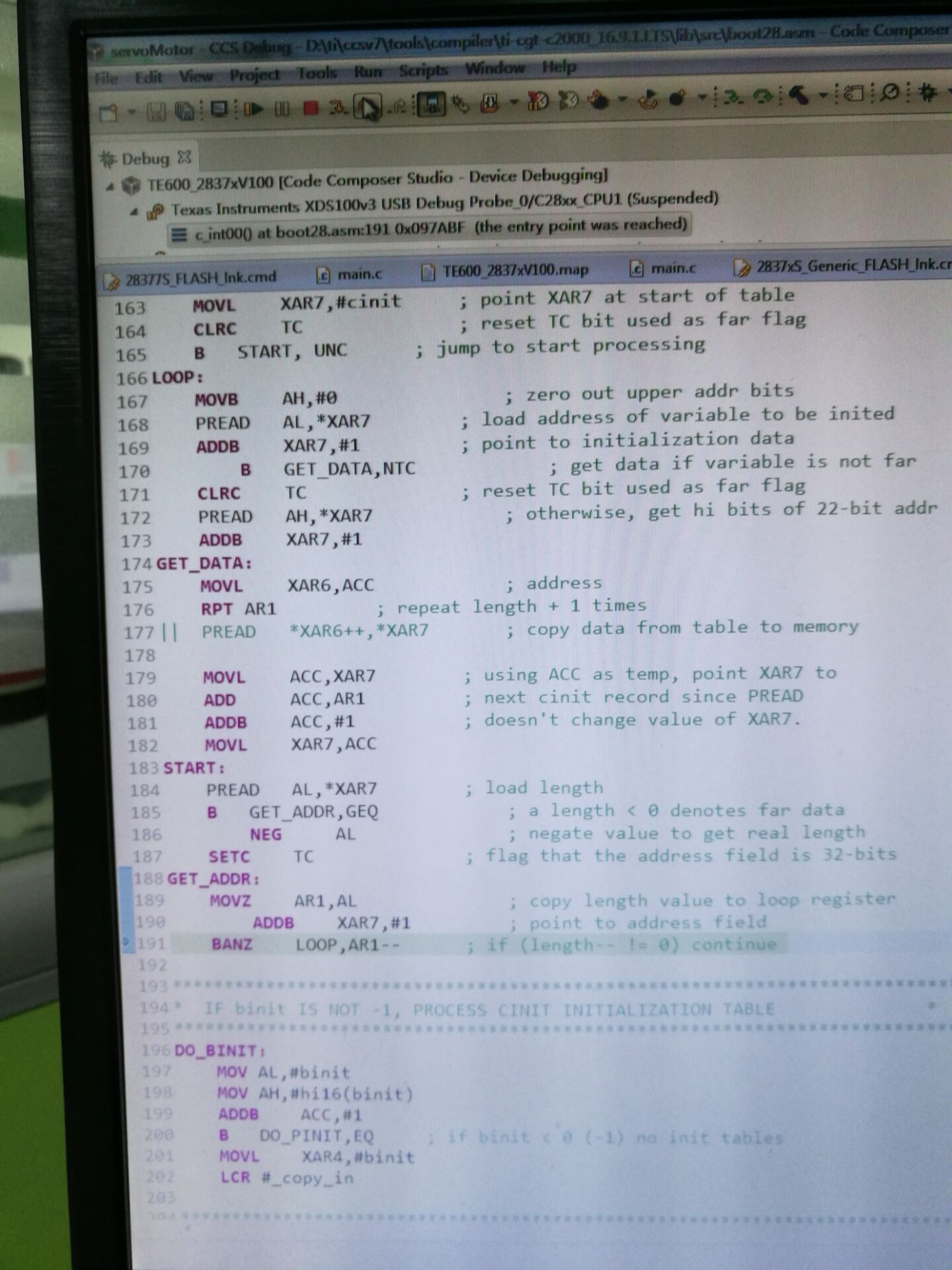Click the gear icon at the toolbar end
Image resolution: width=952 pixels, height=1270 pixels.
point(928,91)
